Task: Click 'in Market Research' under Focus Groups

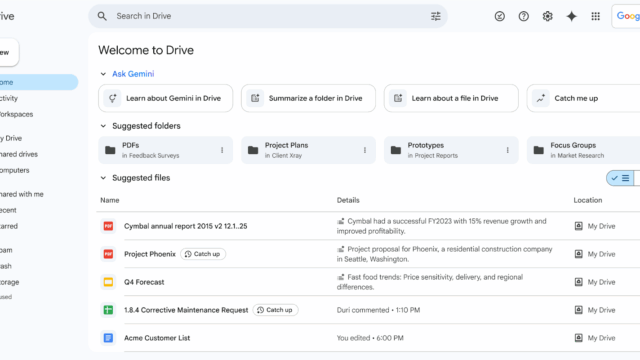Action: [577, 156]
